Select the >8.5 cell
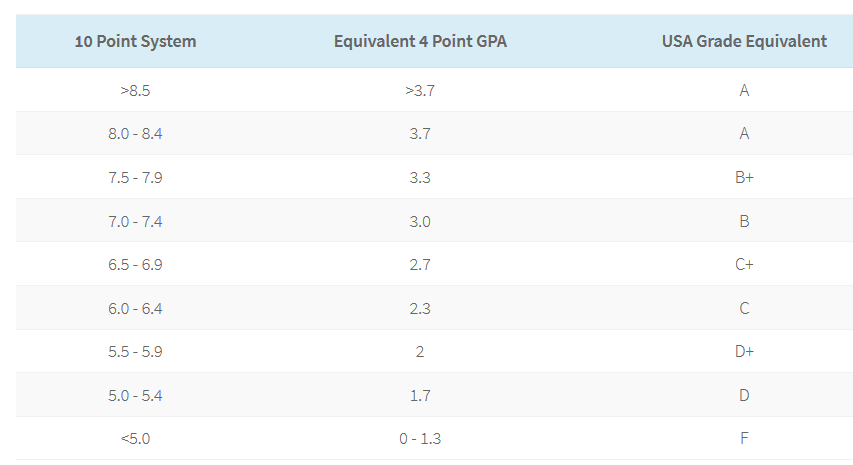This screenshot has width=853, height=465. (x=135, y=90)
